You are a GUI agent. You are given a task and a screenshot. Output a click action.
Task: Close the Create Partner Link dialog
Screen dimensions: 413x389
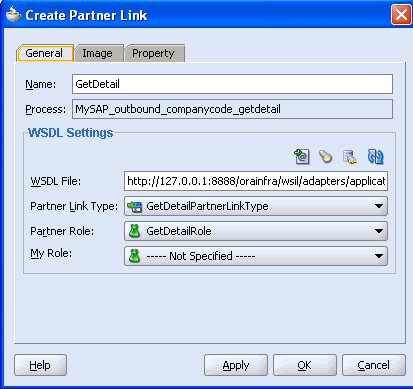click(x=401, y=15)
